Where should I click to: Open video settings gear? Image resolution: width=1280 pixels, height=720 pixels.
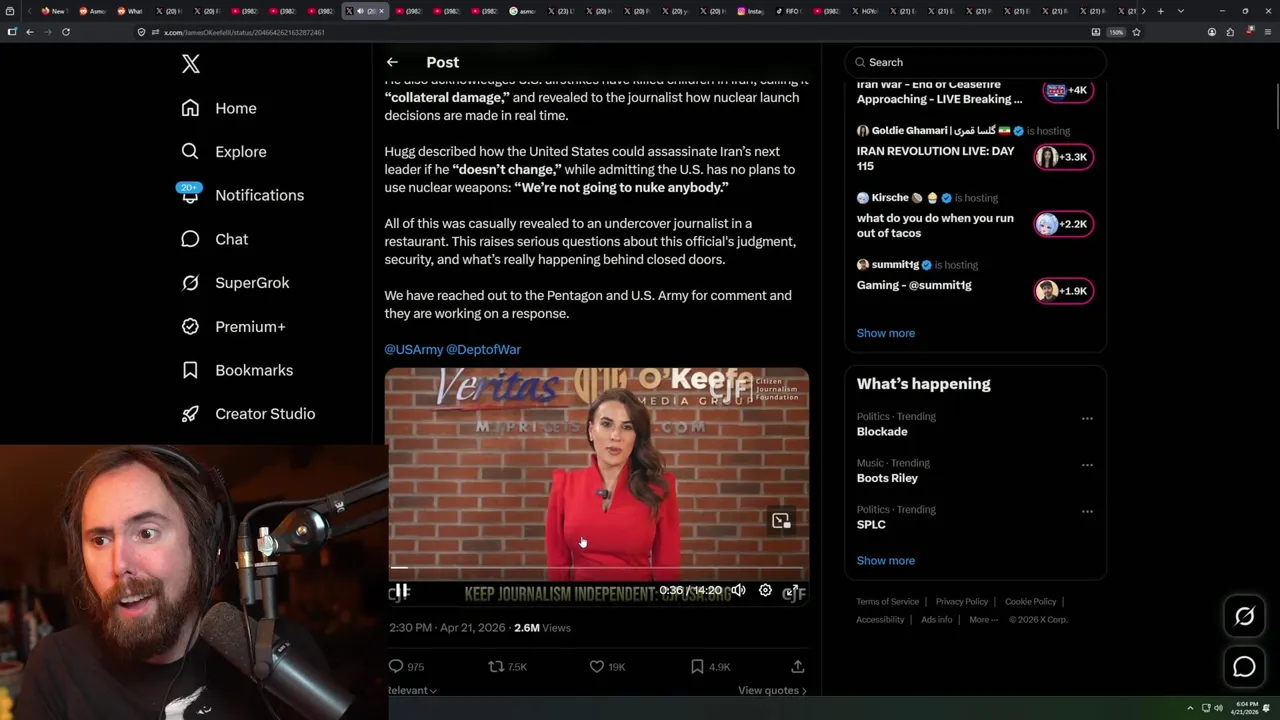[765, 590]
